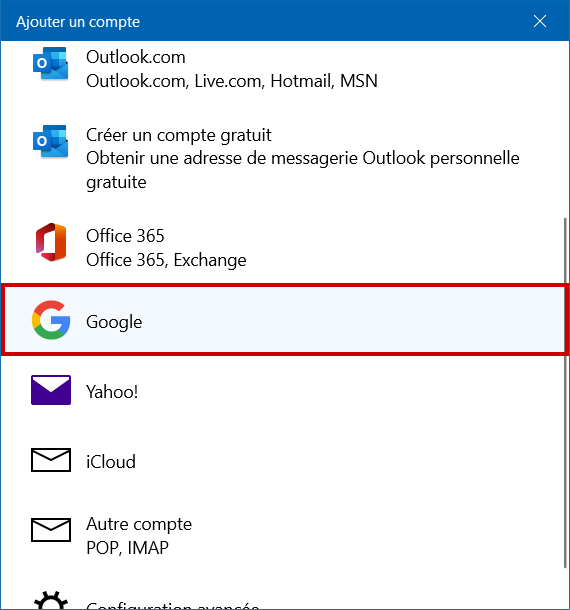Choose the Office 365 account type

click(125, 236)
